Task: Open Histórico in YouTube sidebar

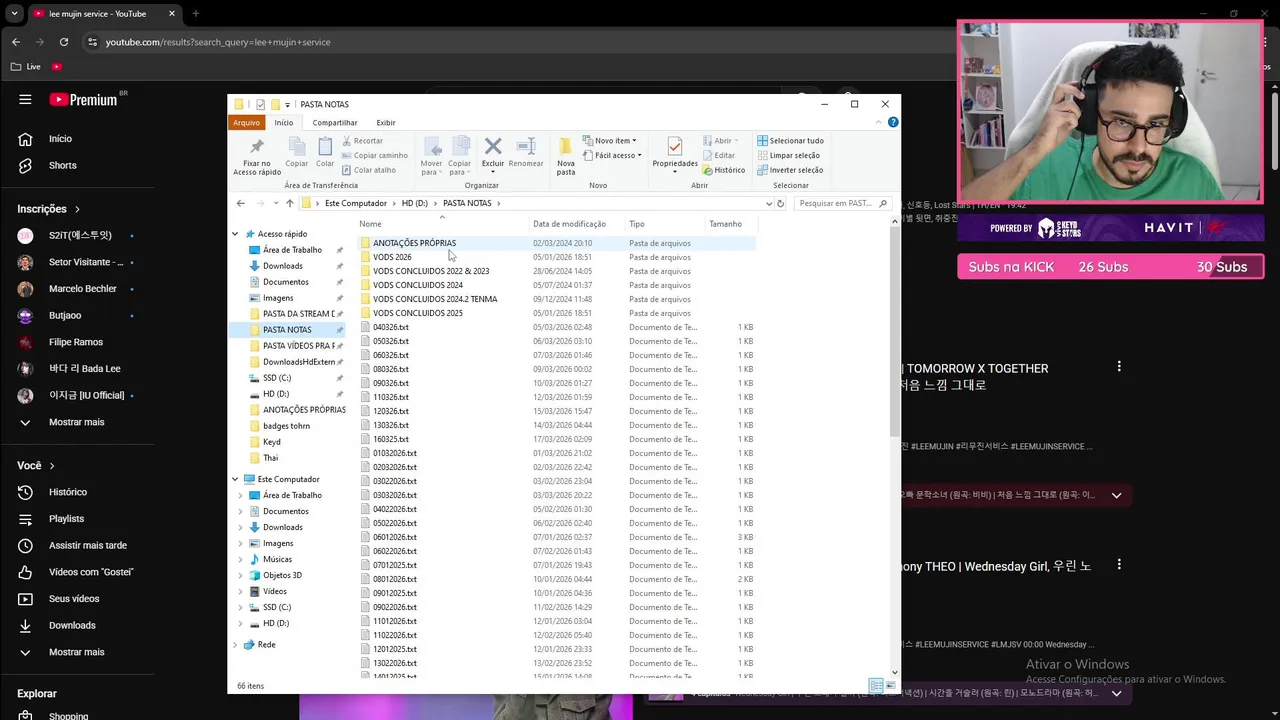Action: pos(67,492)
